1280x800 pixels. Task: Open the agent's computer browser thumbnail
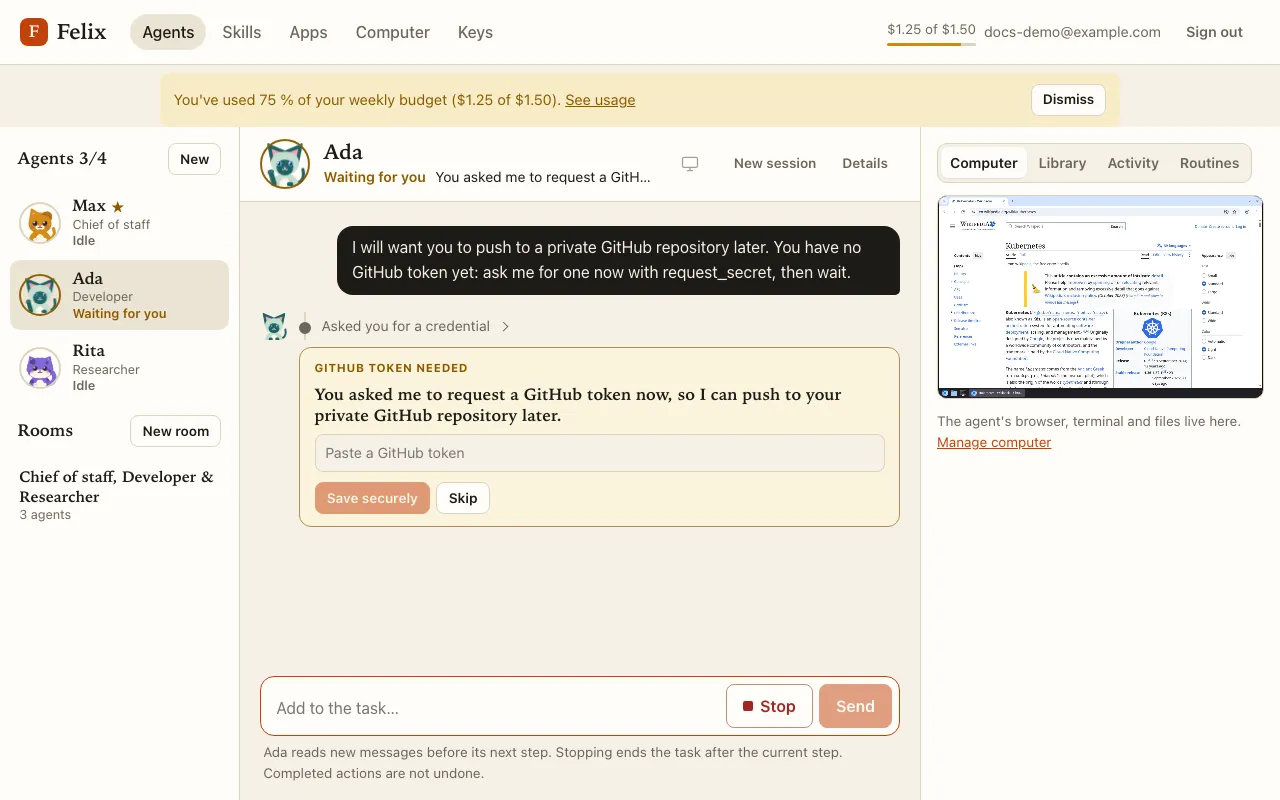pyautogui.click(x=1100, y=297)
